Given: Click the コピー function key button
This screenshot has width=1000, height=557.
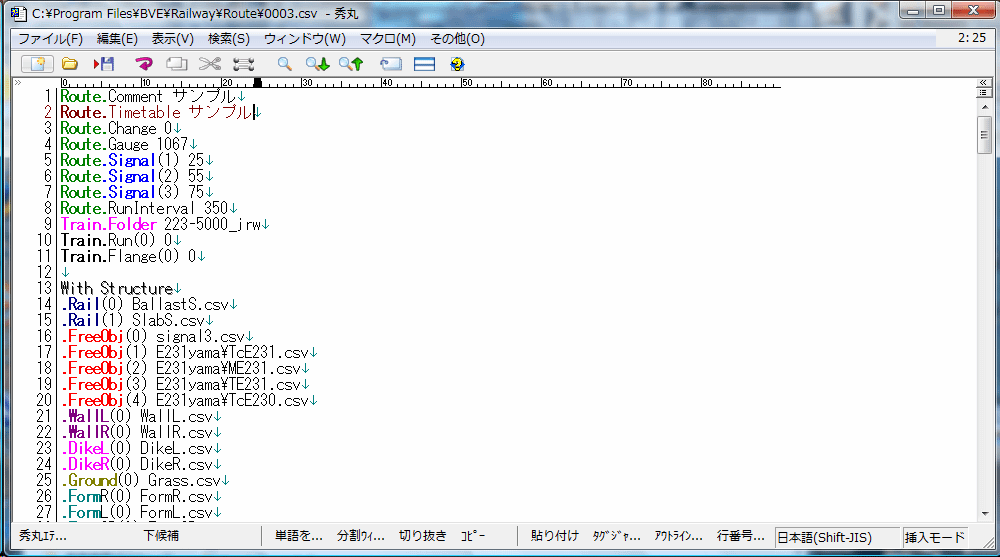Looking at the screenshot, I should click(x=473, y=536).
